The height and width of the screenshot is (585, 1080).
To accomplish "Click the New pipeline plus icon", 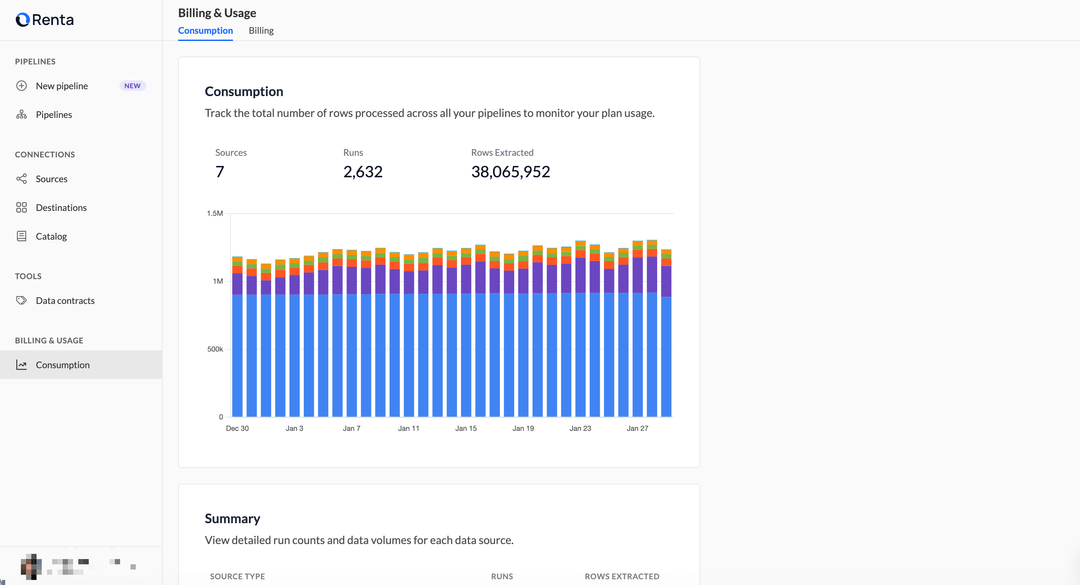I will click(x=22, y=86).
